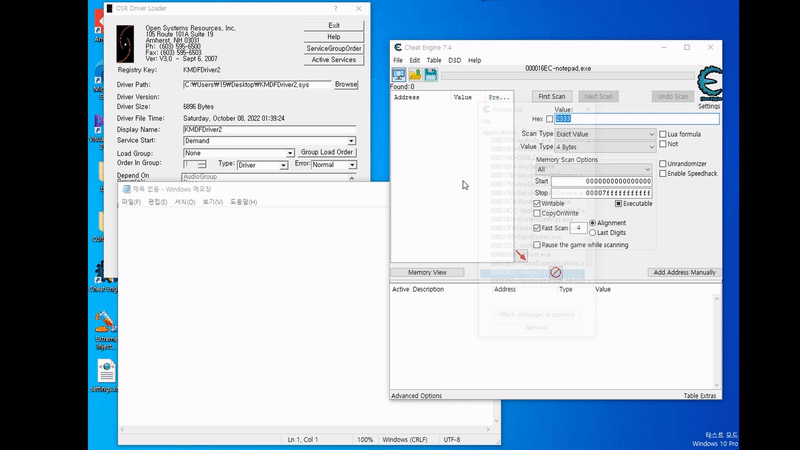Click the Display Name field
The image size is (800, 450).
click(269, 130)
